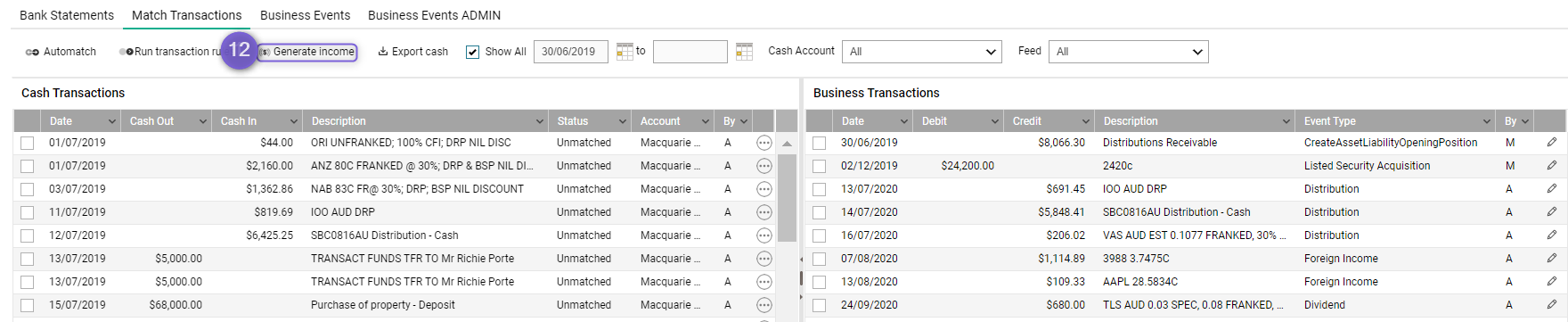This screenshot has width=1568, height=322.
Task: Edit the $5,848.41 SBC0816AU distribution
Action: coord(1551,212)
